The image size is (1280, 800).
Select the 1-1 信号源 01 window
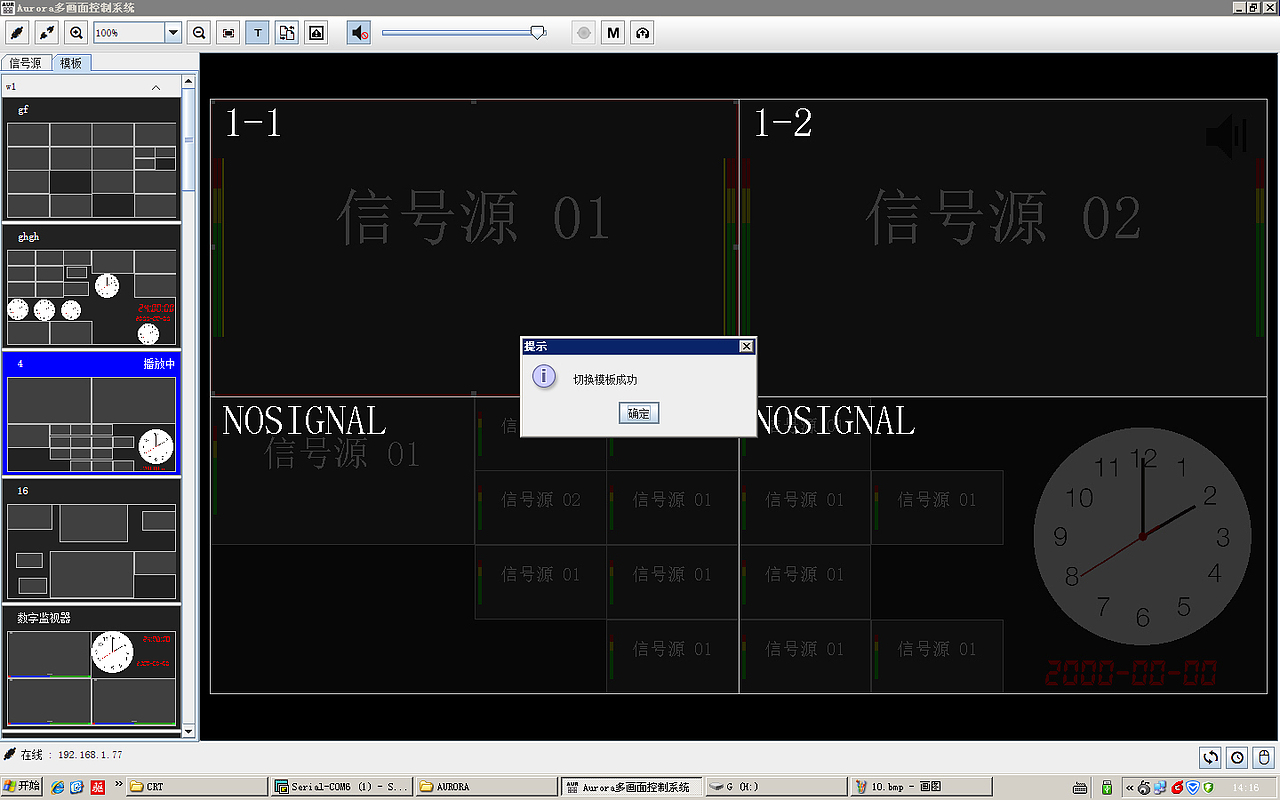point(474,247)
